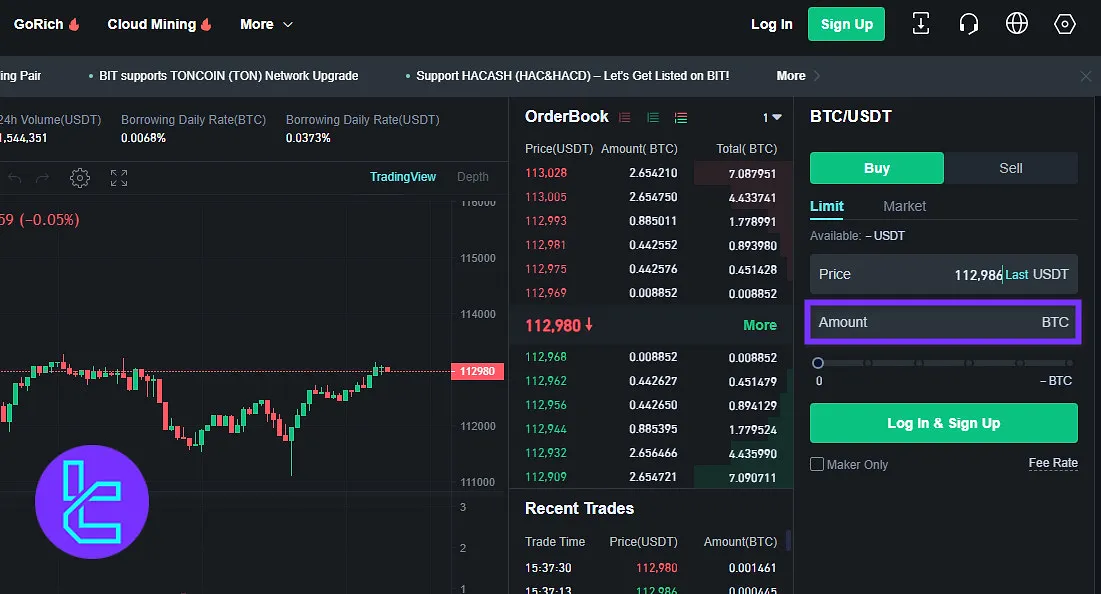Show only sell orders in OrderBook

click(625, 117)
